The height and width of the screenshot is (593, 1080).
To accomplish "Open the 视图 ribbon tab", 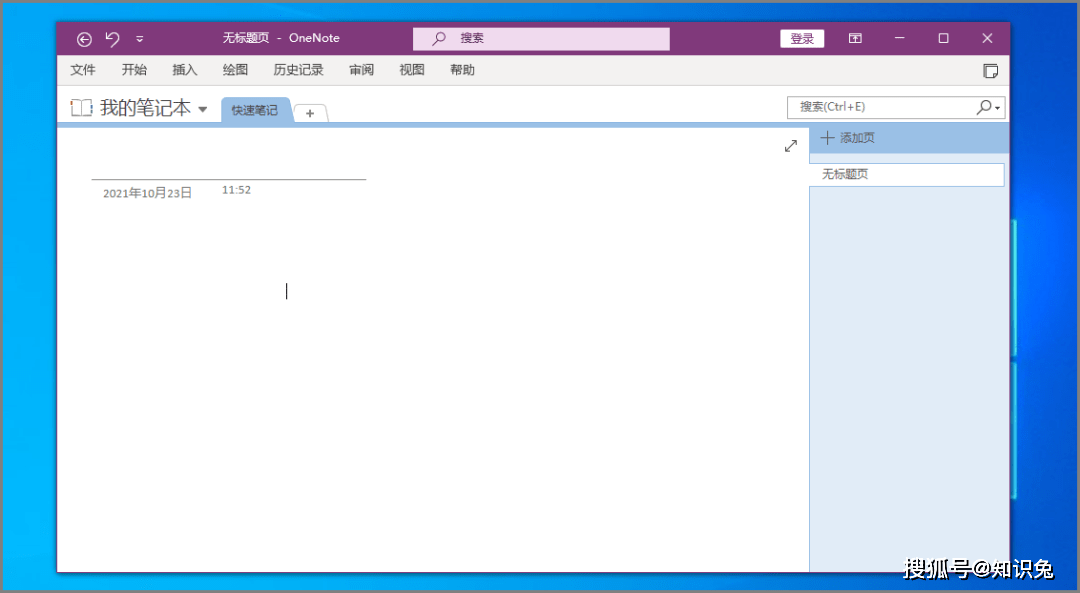I will point(412,70).
